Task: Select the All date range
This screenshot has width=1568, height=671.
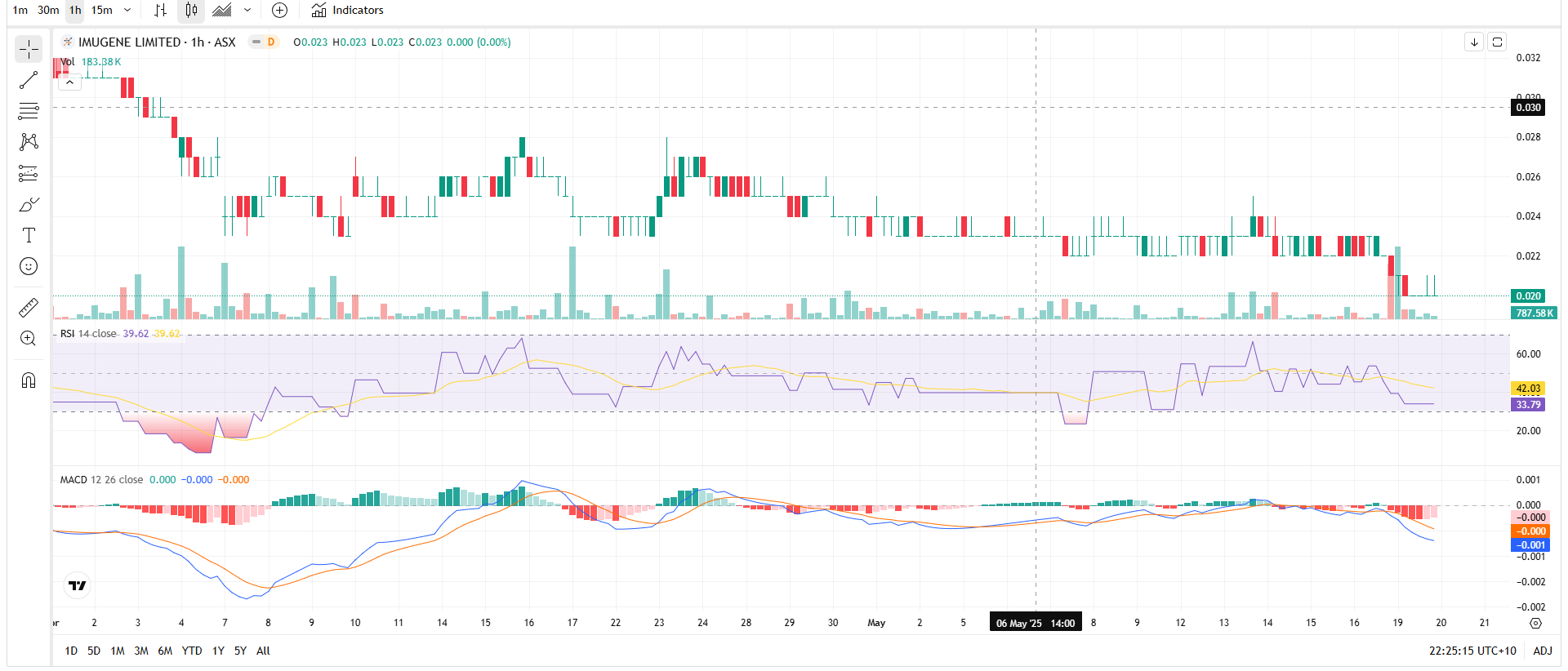Action: 263,651
